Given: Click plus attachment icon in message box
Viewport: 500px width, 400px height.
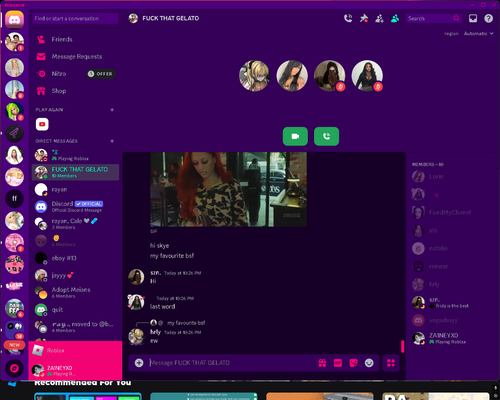Looking at the screenshot, I should (x=139, y=363).
